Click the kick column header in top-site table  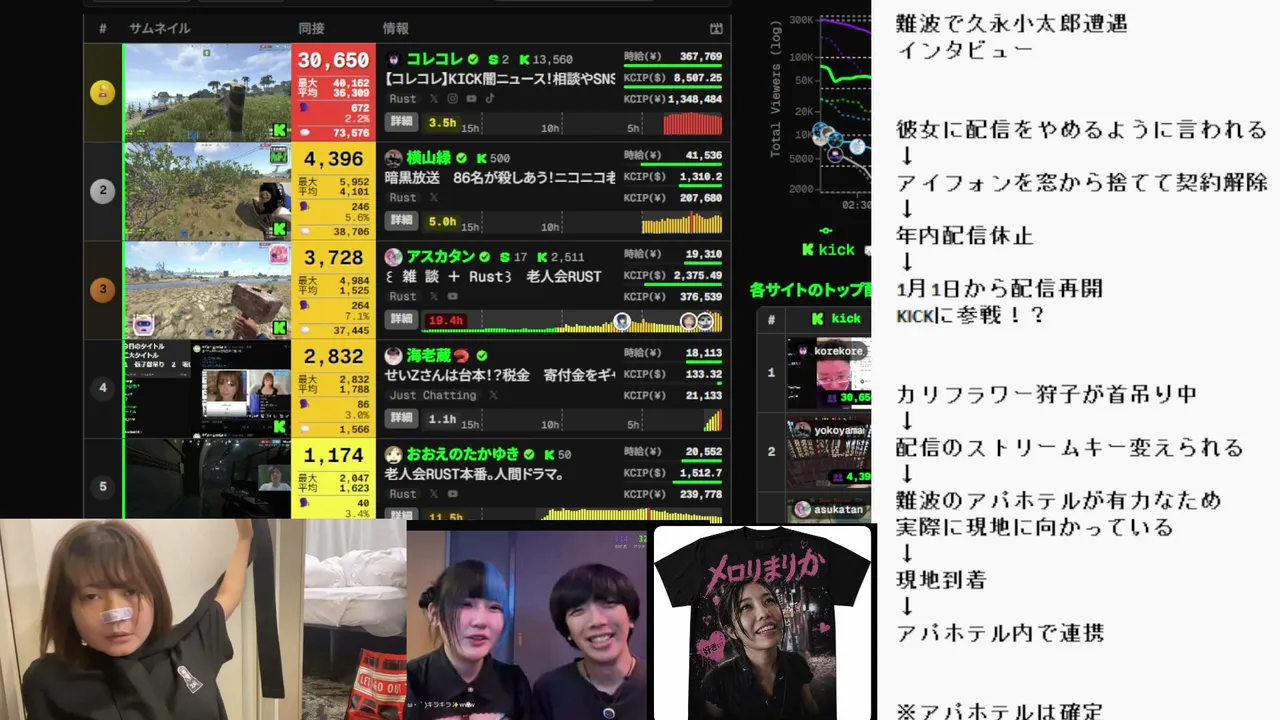coord(836,319)
